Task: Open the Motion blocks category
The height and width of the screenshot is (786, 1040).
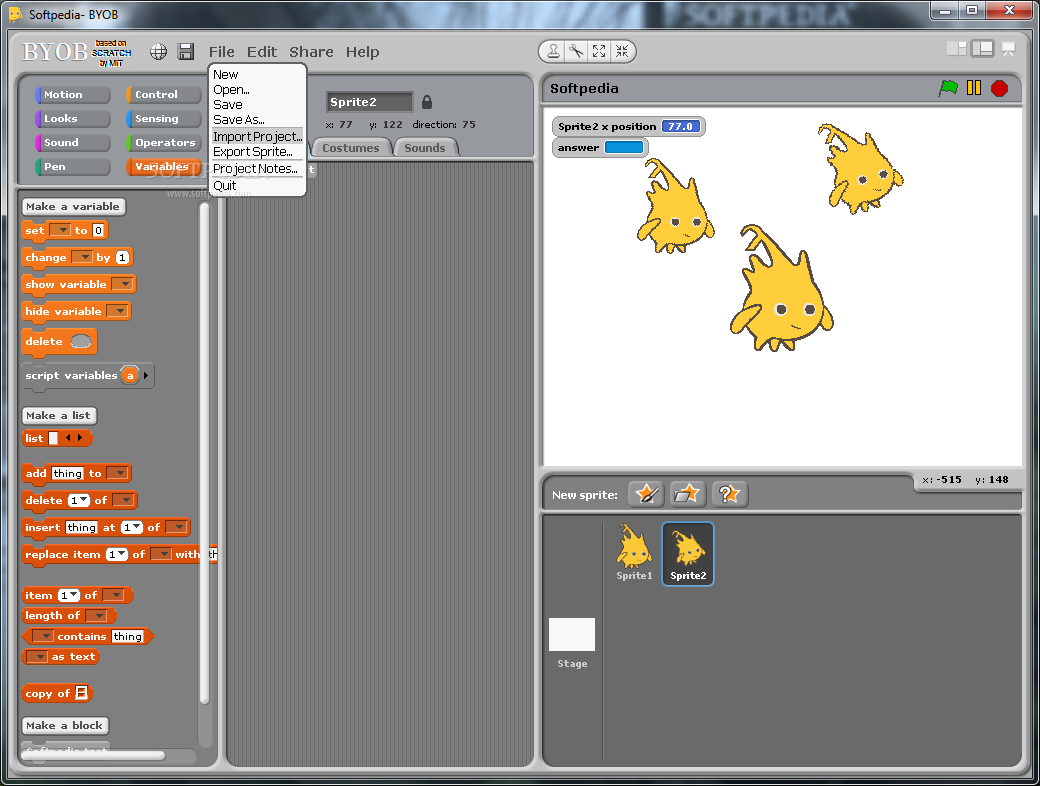Action: click(x=72, y=95)
